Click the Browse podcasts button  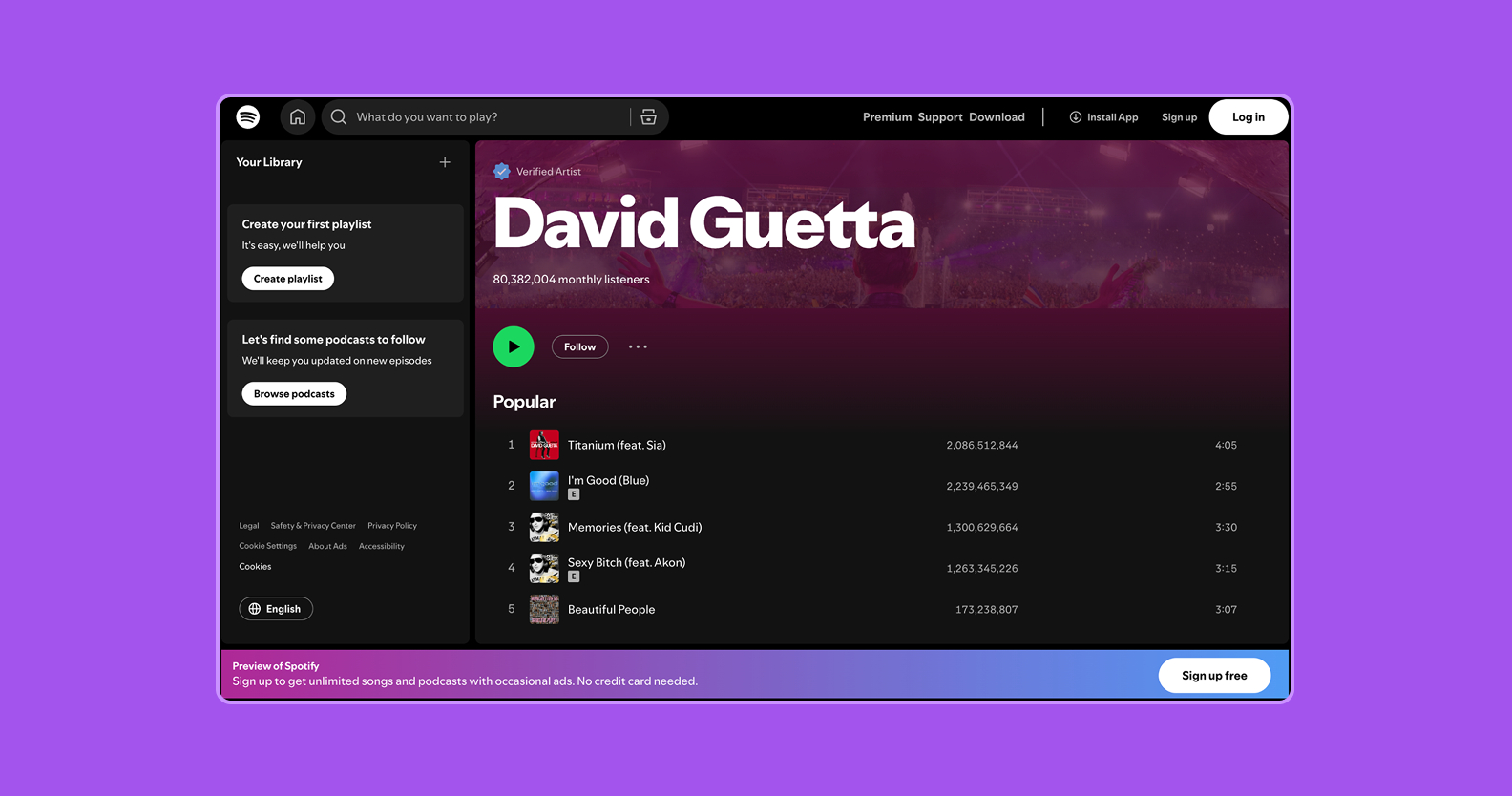(x=294, y=394)
